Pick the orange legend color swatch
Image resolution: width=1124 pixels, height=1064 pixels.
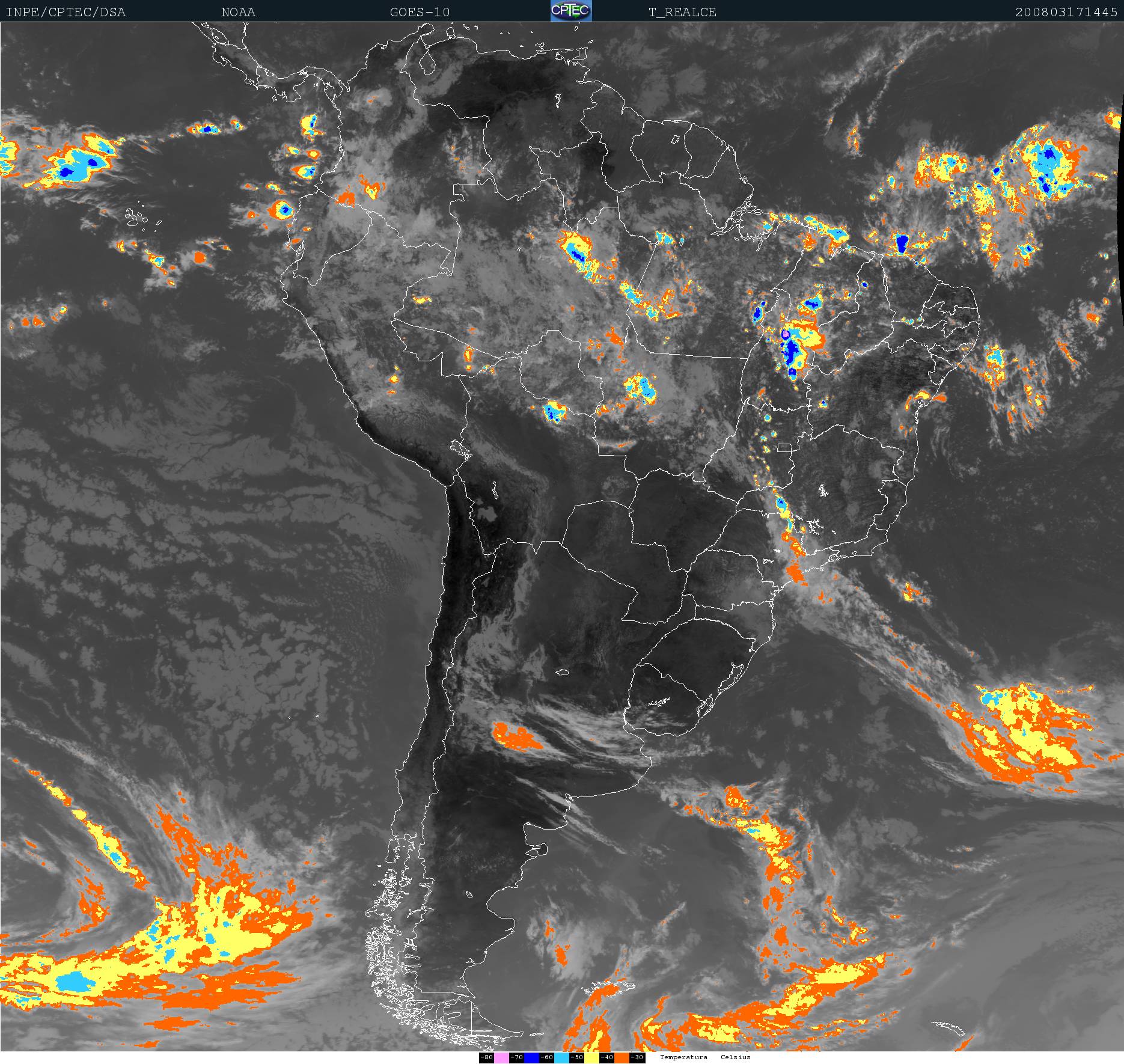[x=622, y=1057]
